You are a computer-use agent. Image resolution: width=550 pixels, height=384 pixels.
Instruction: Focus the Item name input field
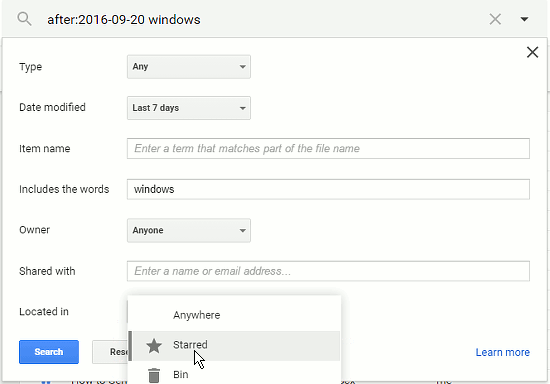coord(328,148)
